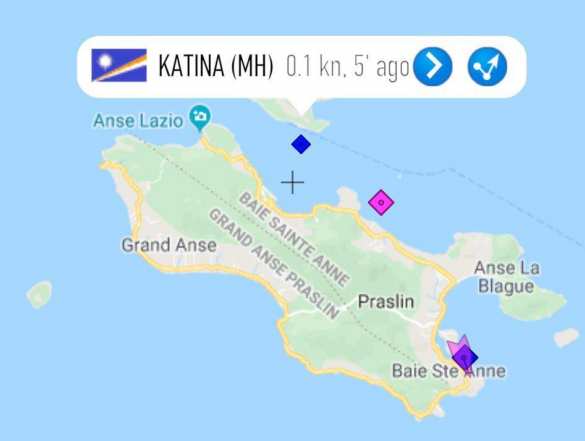Click the Anse Lazio place label

[138, 121]
